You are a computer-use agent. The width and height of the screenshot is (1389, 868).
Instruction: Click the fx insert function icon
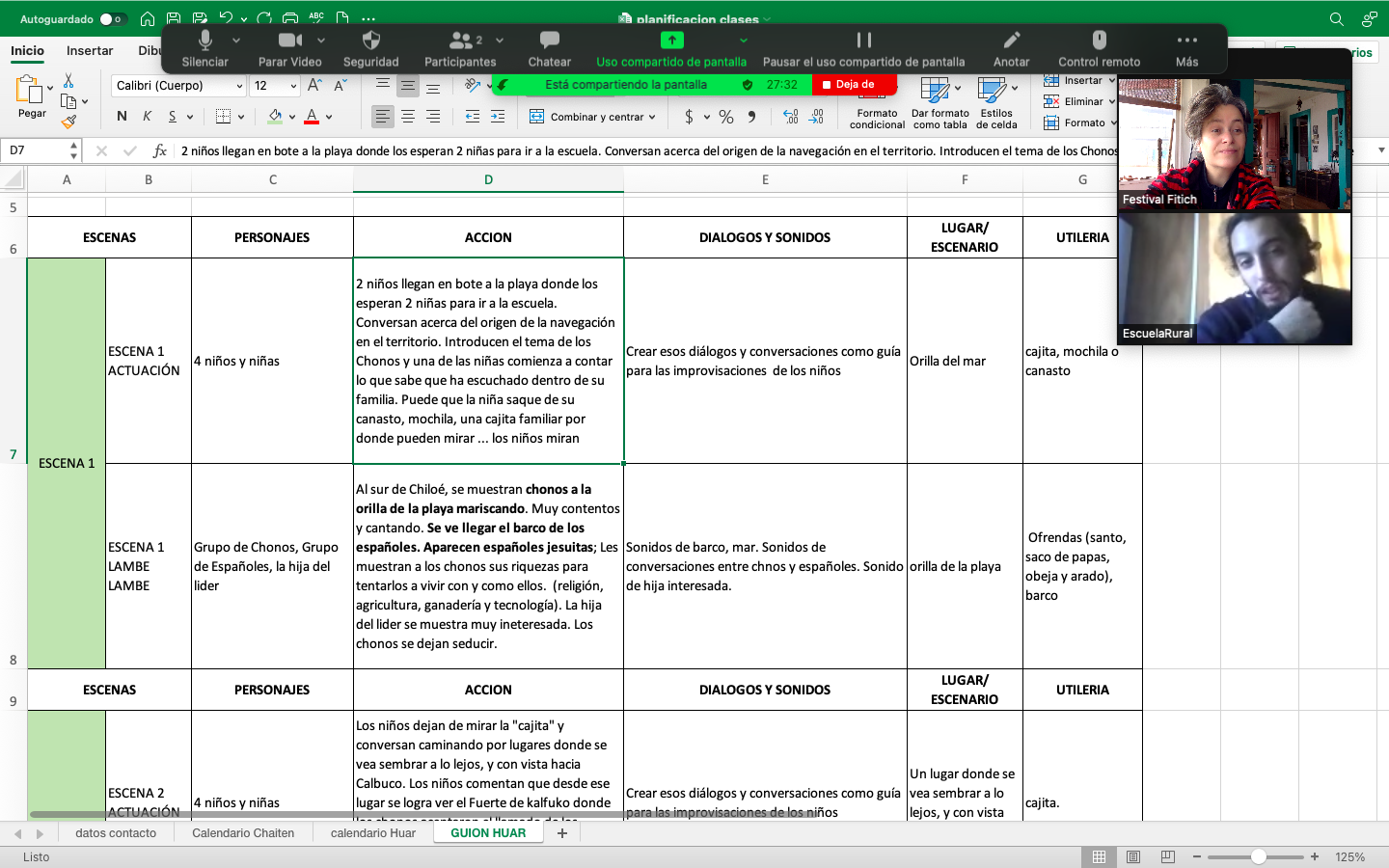coord(160,150)
